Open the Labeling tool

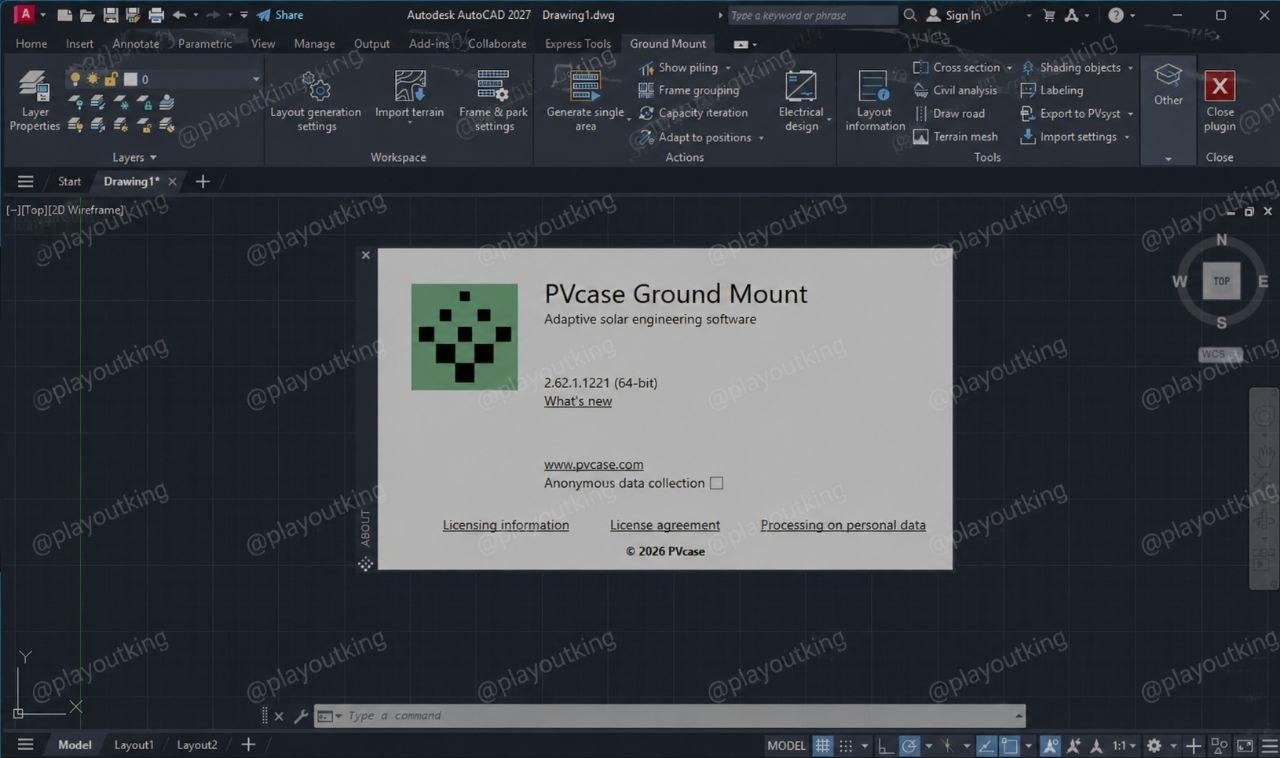[1051, 90]
